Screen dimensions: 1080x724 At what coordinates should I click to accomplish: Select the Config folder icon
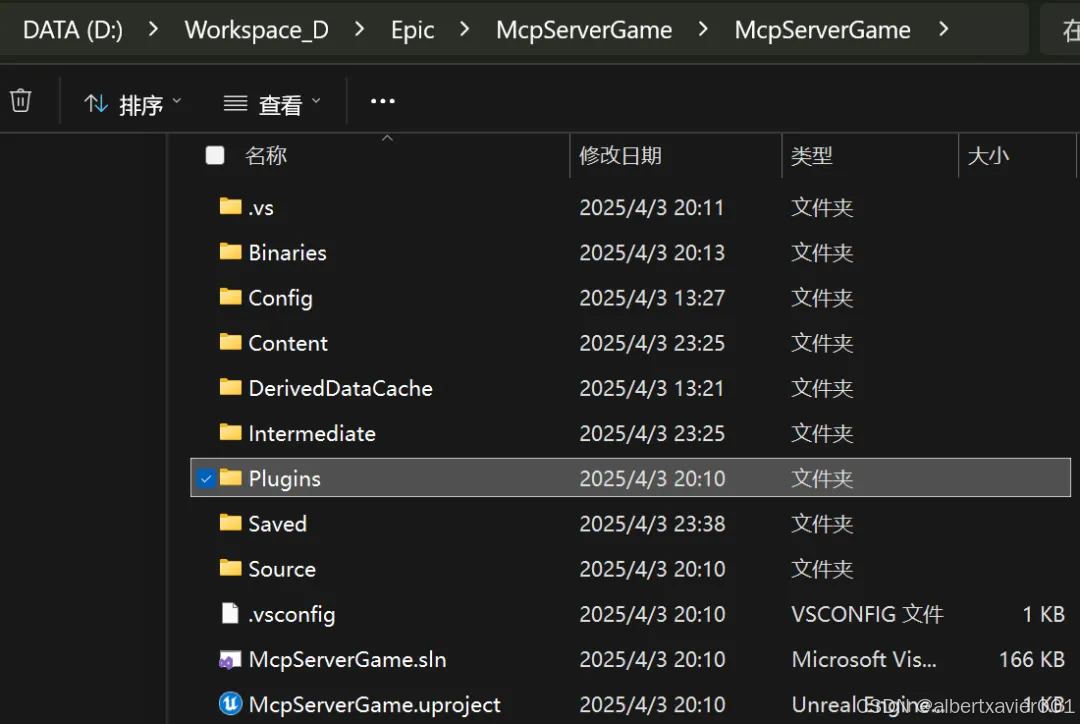point(230,297)
